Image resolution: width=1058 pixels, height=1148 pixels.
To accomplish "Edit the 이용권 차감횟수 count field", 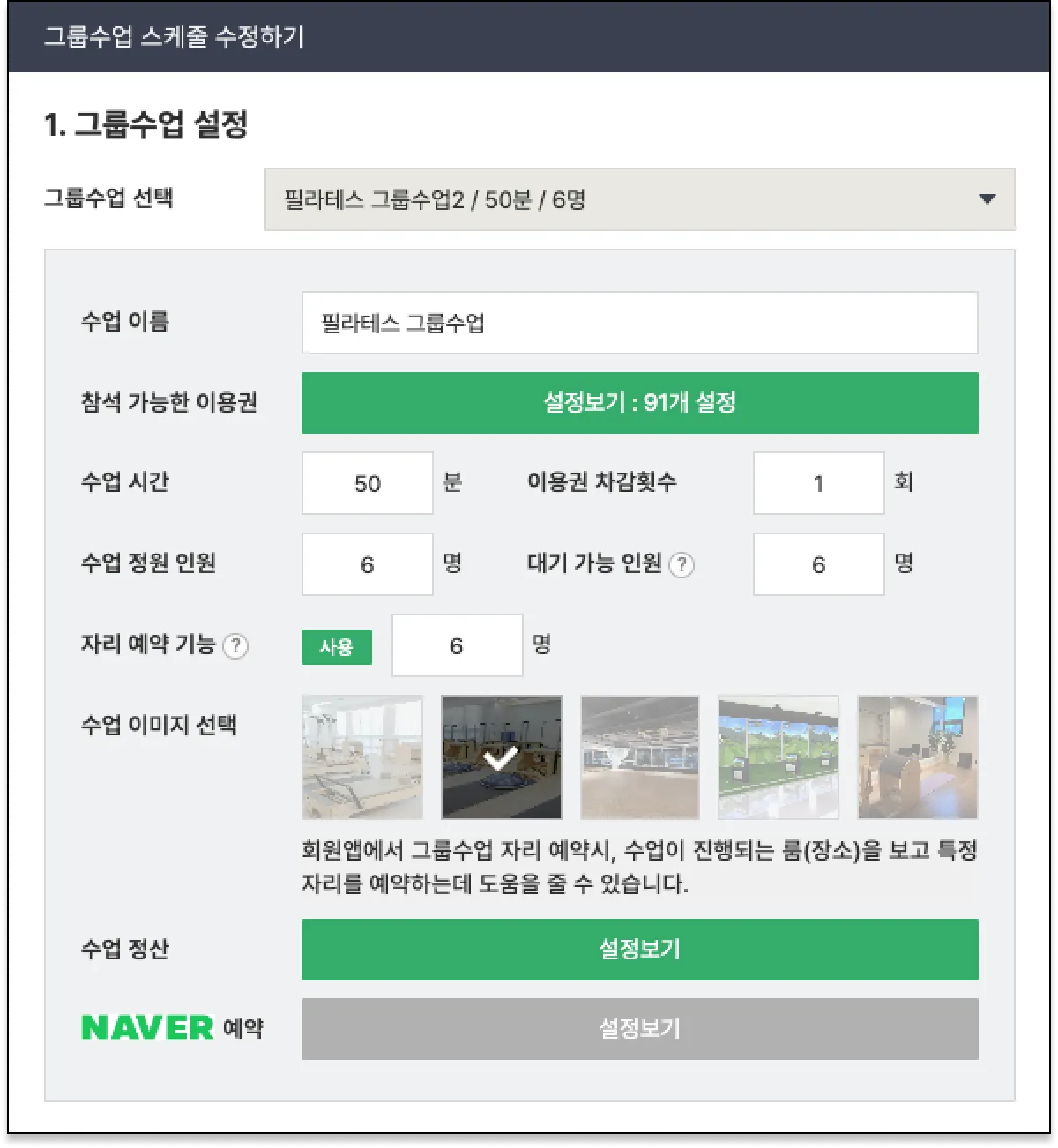I will 819,483.
